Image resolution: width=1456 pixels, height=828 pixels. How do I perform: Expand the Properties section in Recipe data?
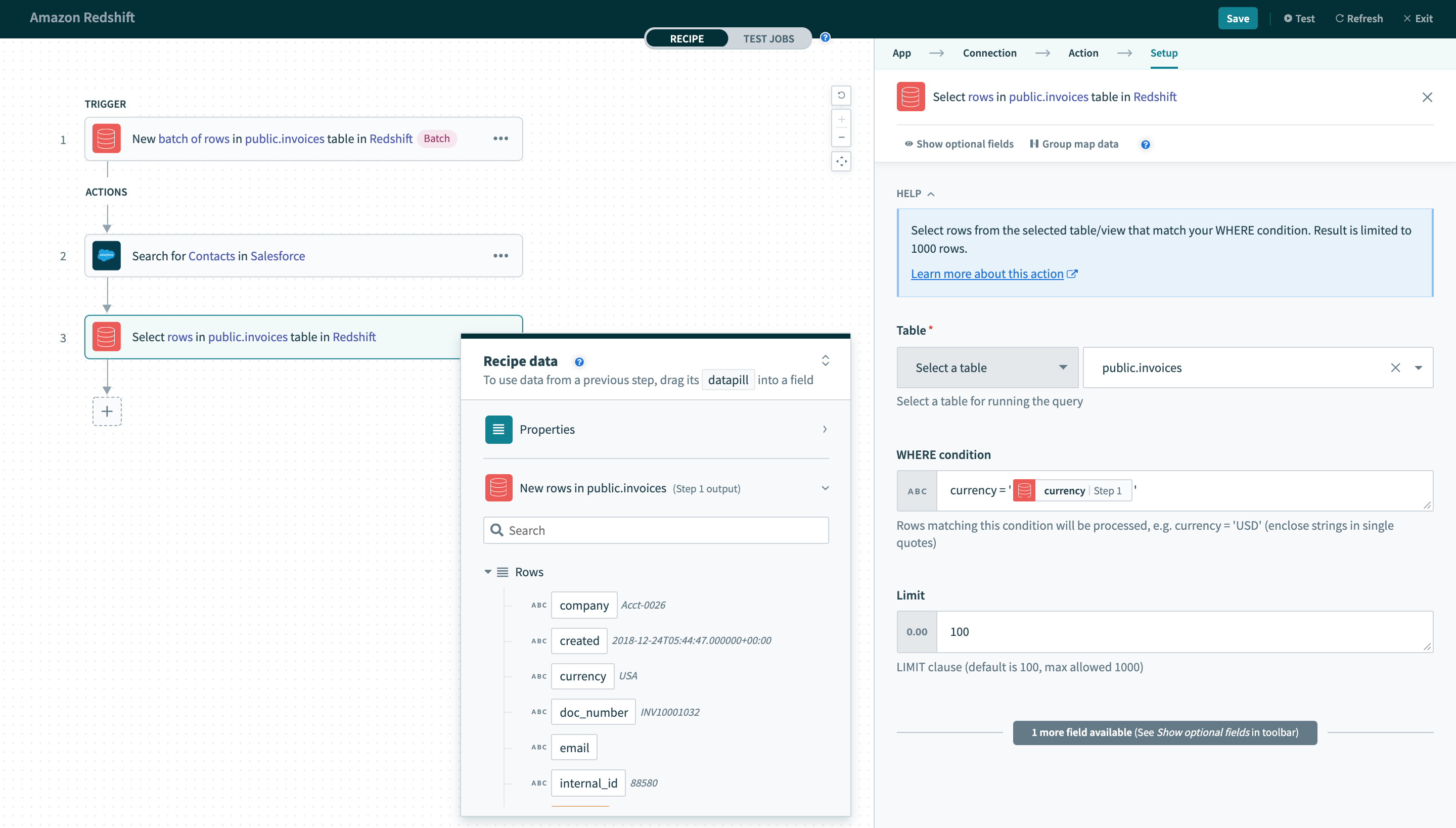825,428
